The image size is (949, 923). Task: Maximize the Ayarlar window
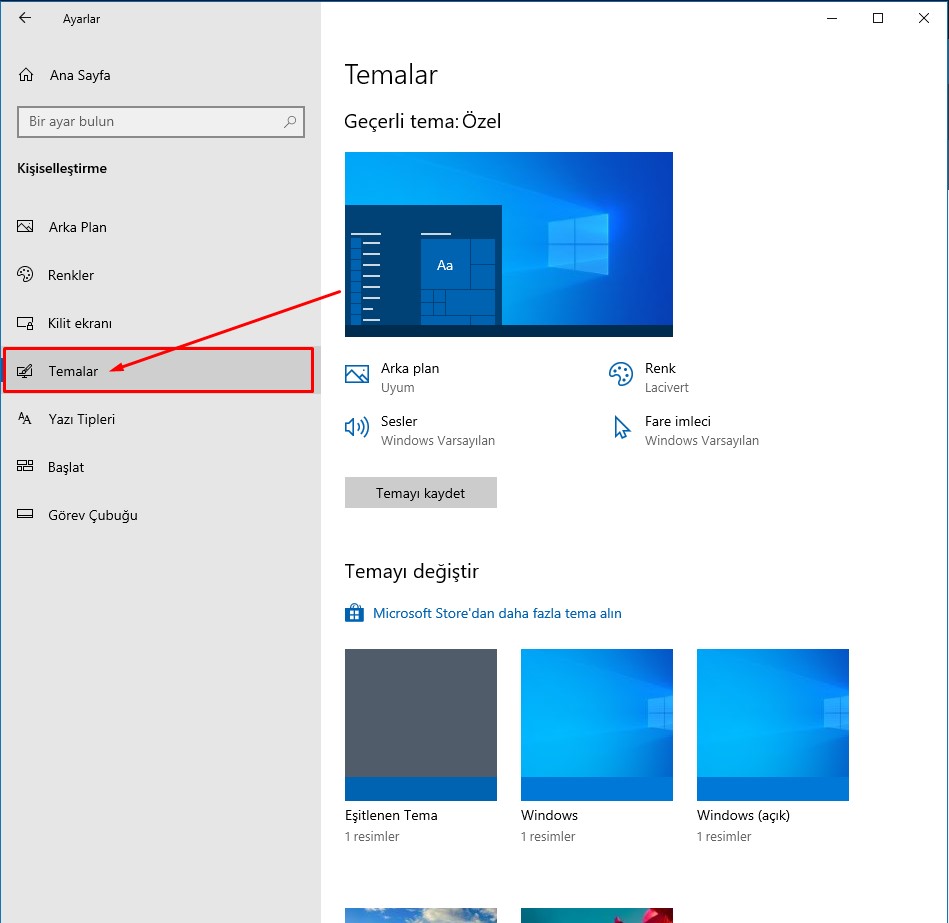pos(878,18)
